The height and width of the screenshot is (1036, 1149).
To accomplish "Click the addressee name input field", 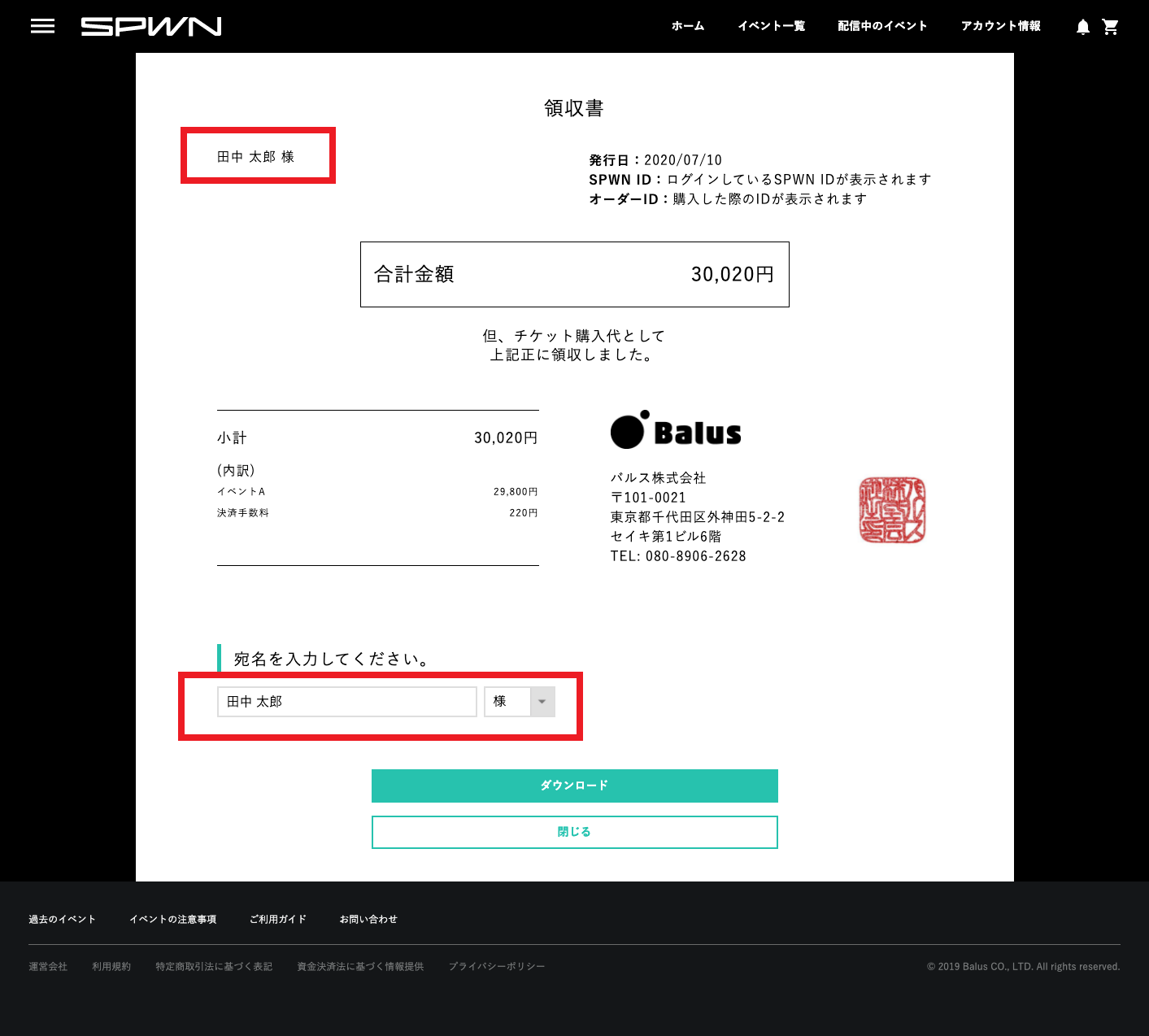I will click(x=346, y=702).
